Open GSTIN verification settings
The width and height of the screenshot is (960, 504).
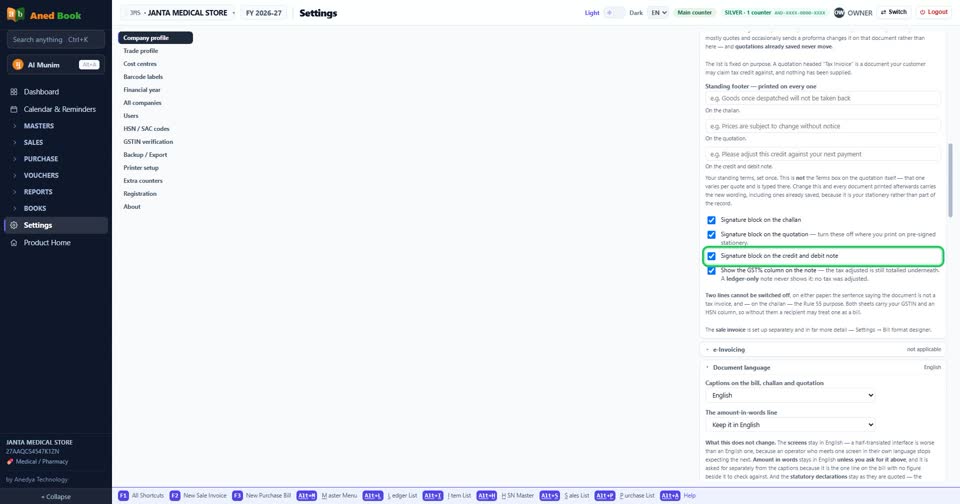pyautogui.click(x=148, y=141)
